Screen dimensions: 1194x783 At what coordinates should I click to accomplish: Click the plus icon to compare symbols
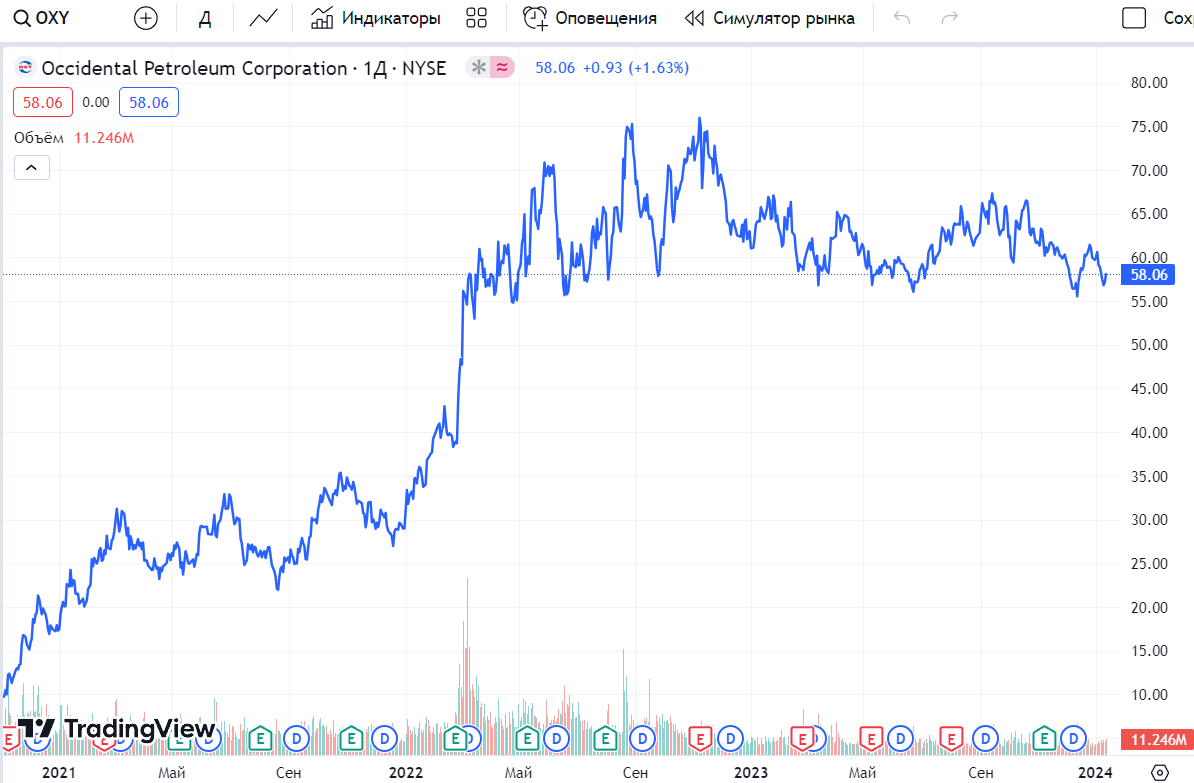[145, 18]
